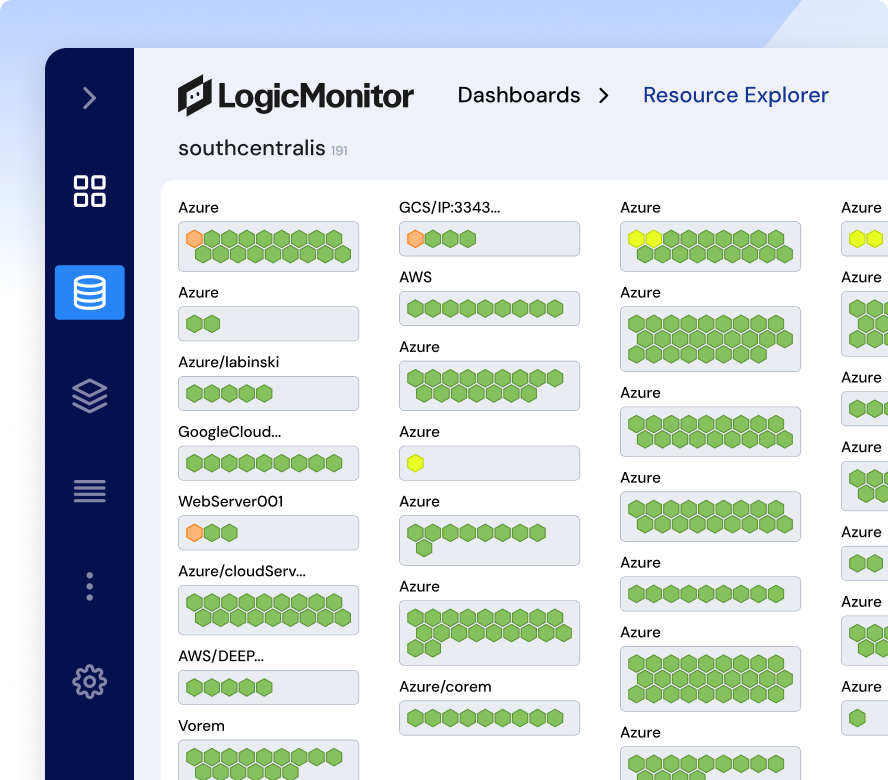Click first hexagon in Azure/cloudServ group
This screenshot has height=780, width=888.
[x=194, y=603]
